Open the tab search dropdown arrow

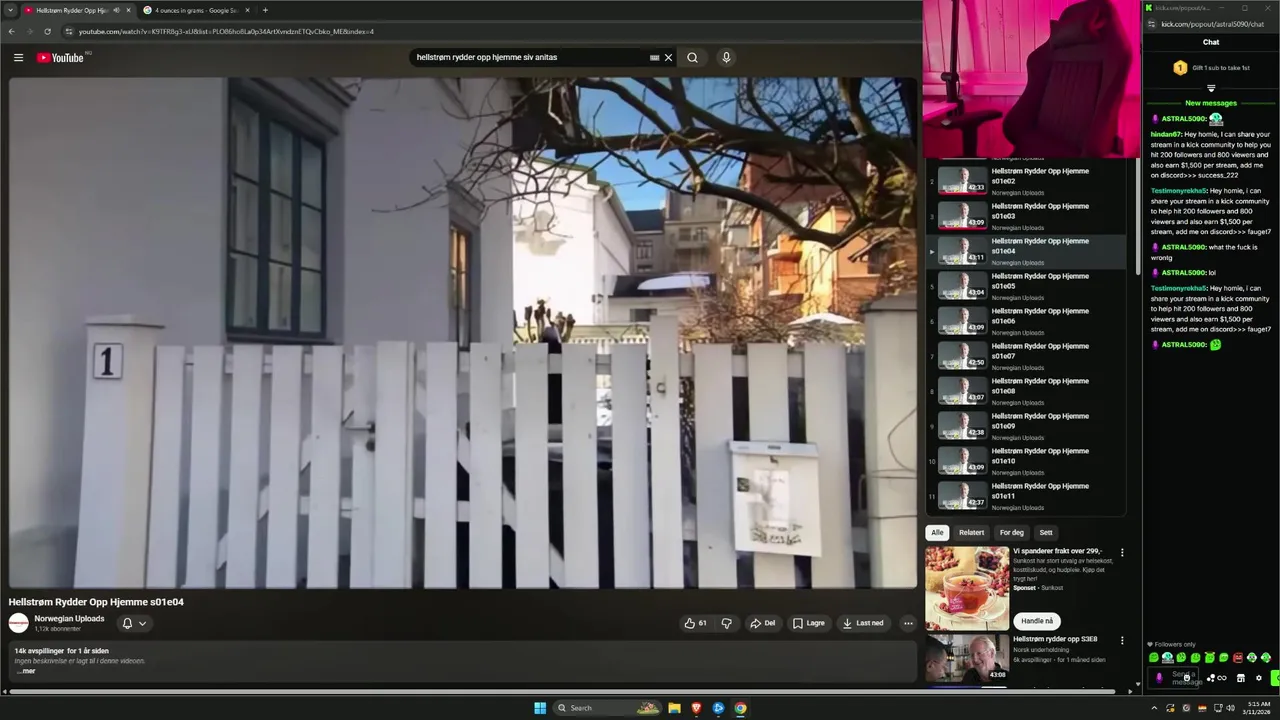[11, 10]
